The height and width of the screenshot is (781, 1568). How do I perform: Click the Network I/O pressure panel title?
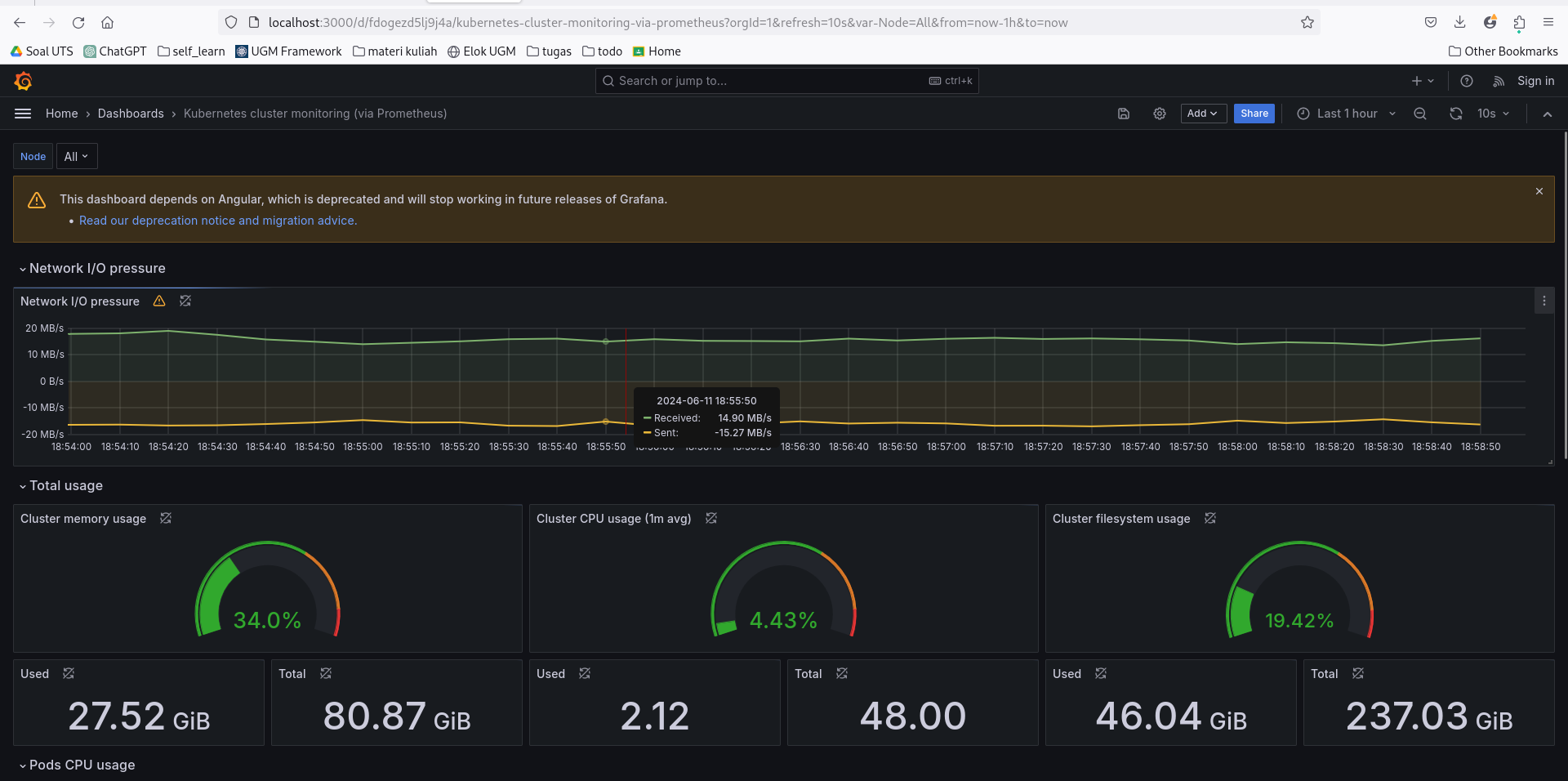tap(80, 301)
